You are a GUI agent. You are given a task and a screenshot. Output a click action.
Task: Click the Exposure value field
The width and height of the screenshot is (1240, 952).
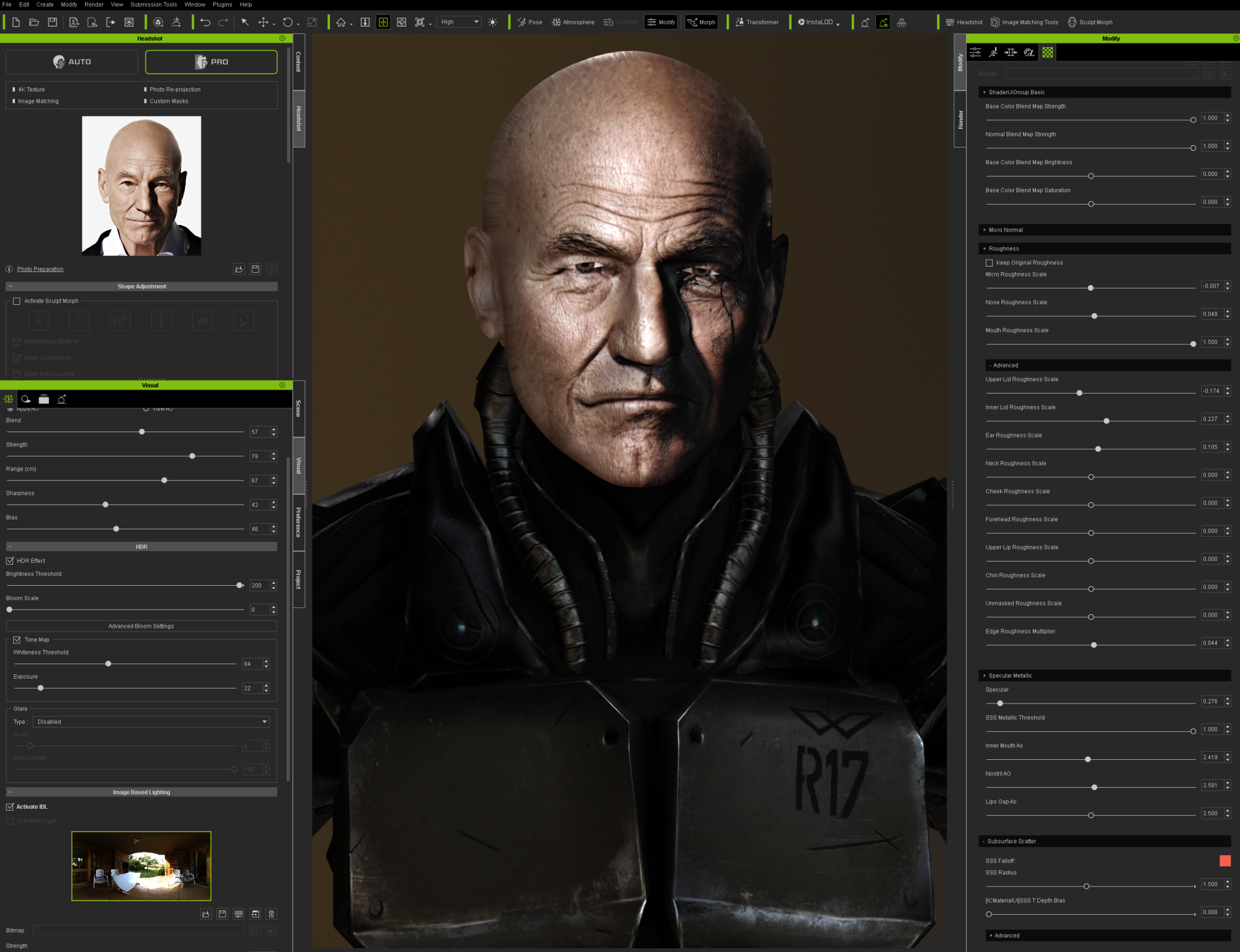pyautogui.click(x=252, y=688)
